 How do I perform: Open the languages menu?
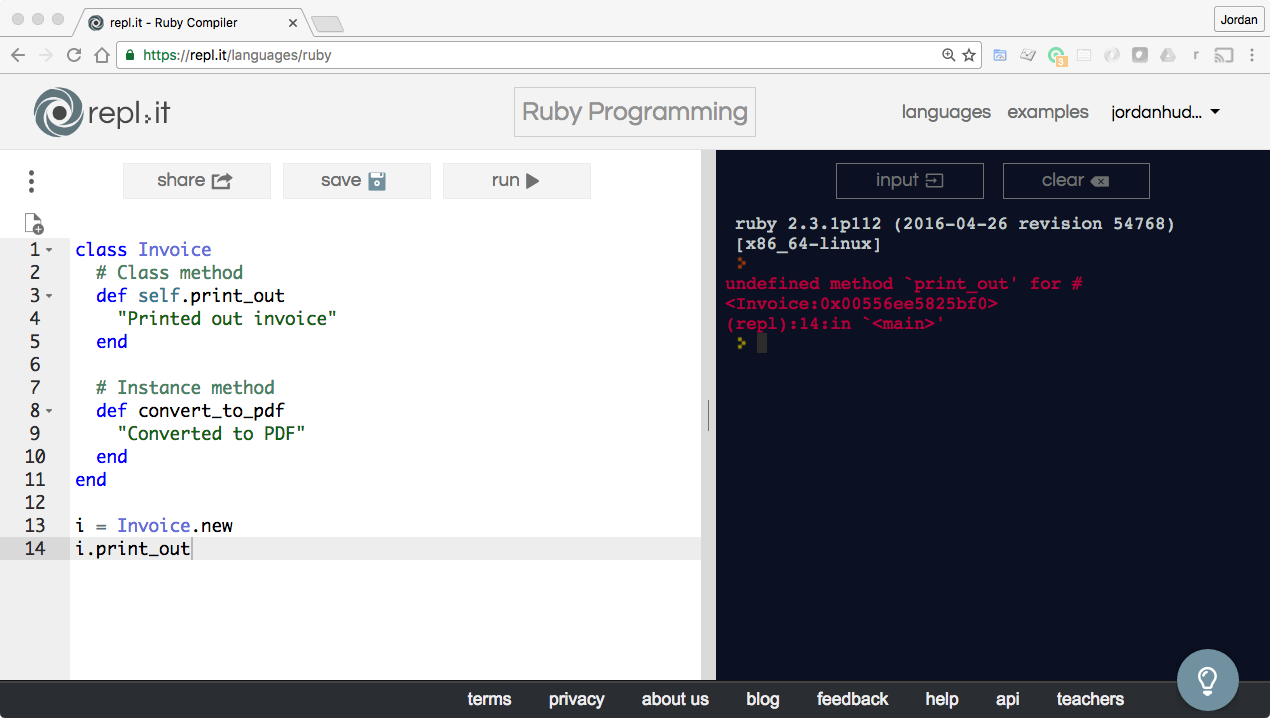946,112
